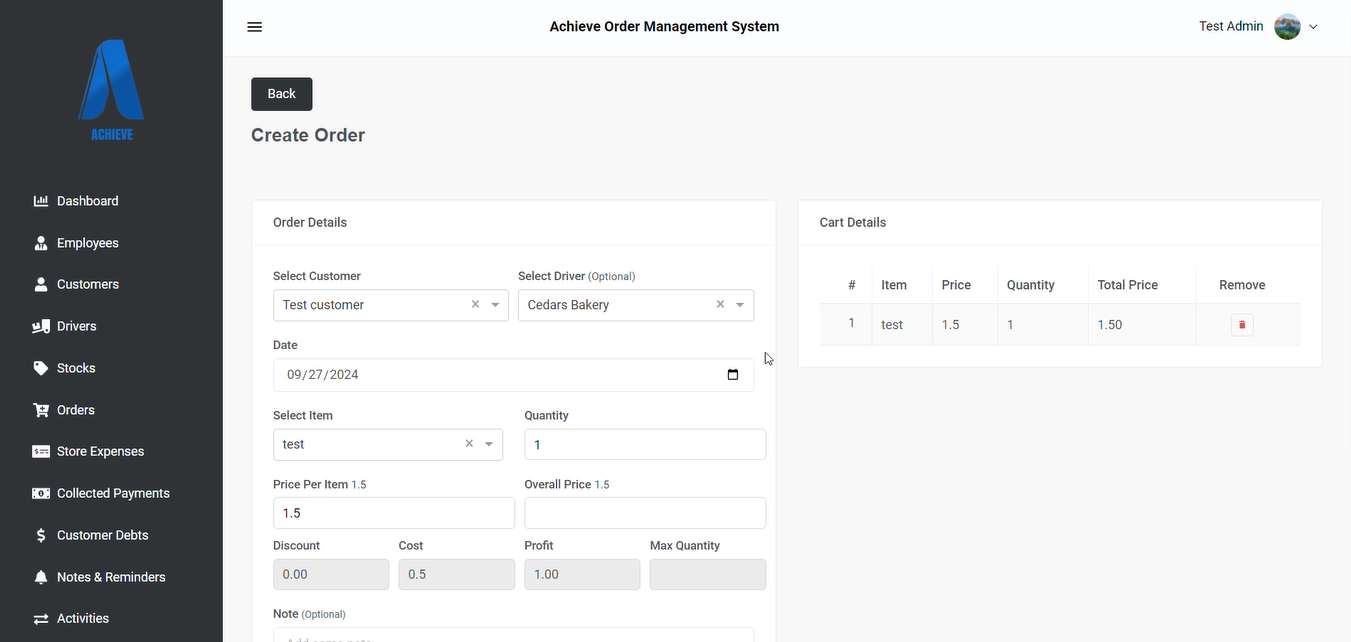Click the Customers person icon

[x=41, y=285]
